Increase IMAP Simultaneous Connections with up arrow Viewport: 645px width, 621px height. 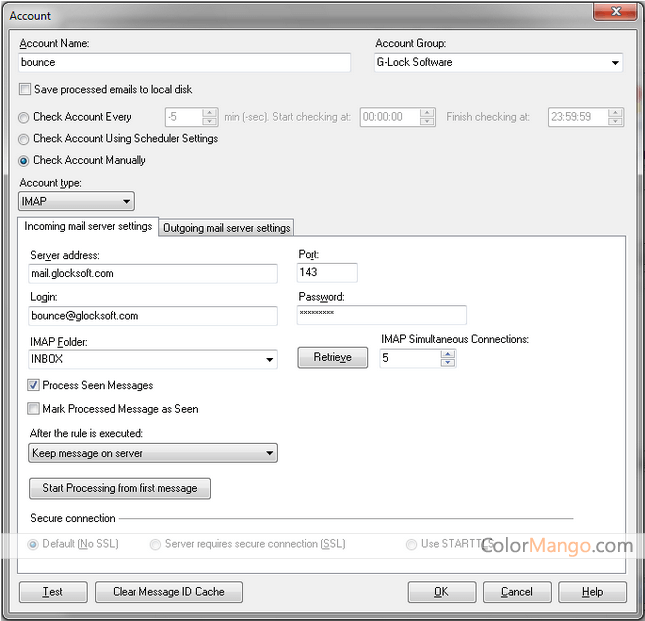click(x=449, y=353)
